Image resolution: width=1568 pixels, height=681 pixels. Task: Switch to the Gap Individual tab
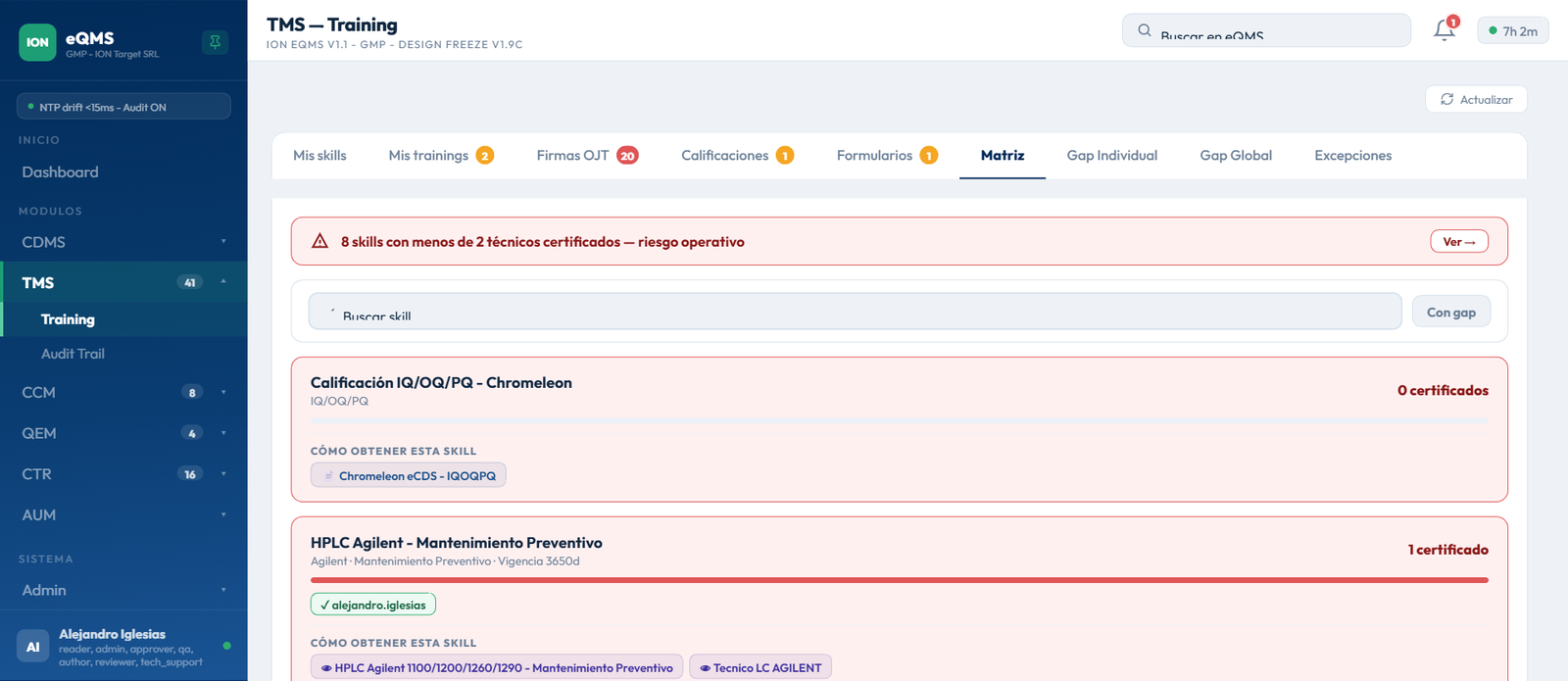pyautogui.click(x=1111, y=155)
